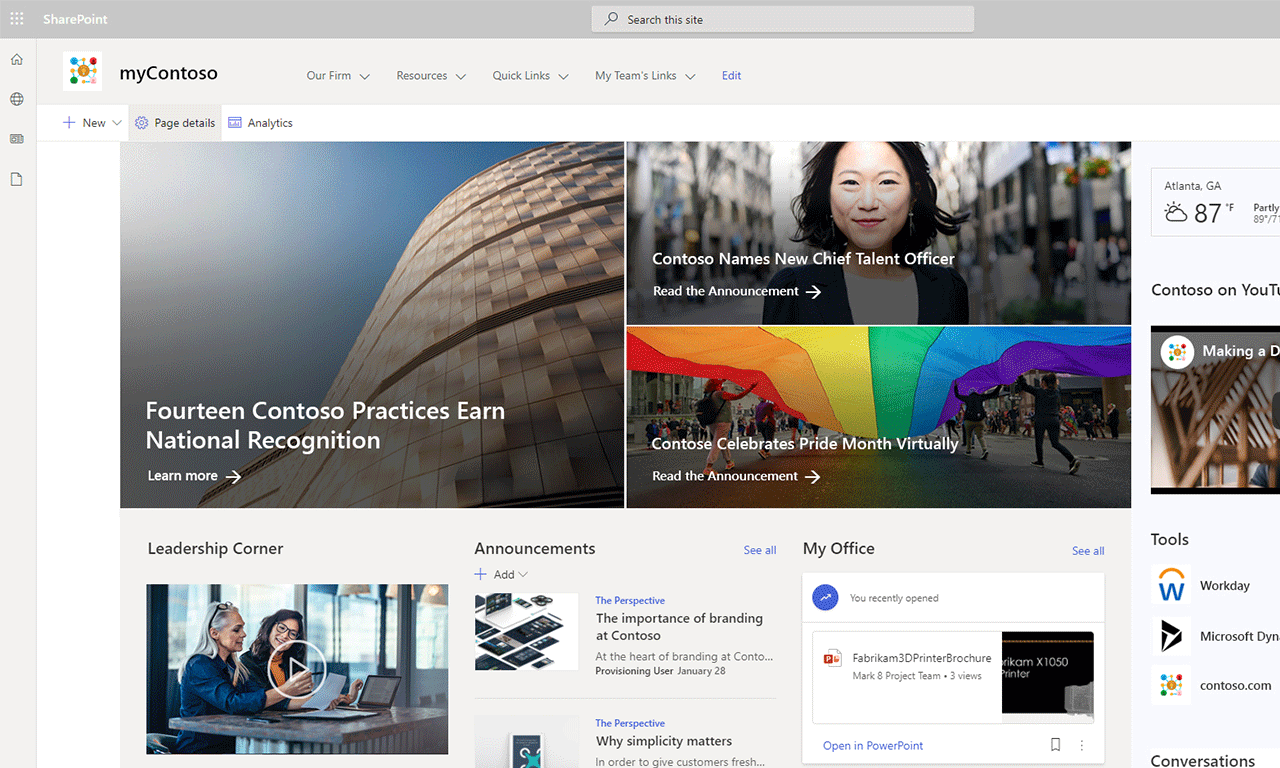Click the Workday tool icon

[1171, 585]
